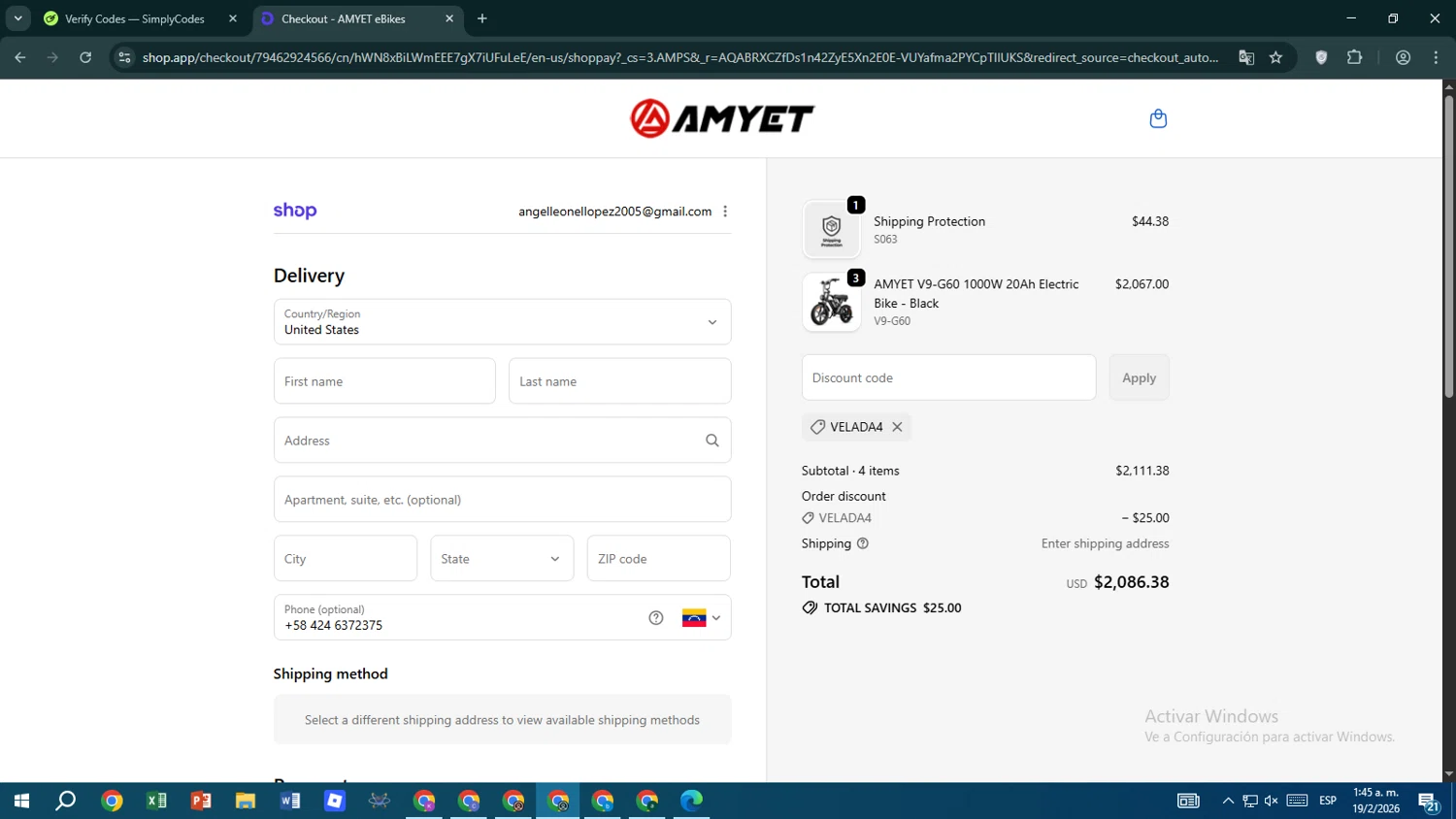Click the Shipping Protection product thumbnail
1456x819 pixels.
coord(832,230)
